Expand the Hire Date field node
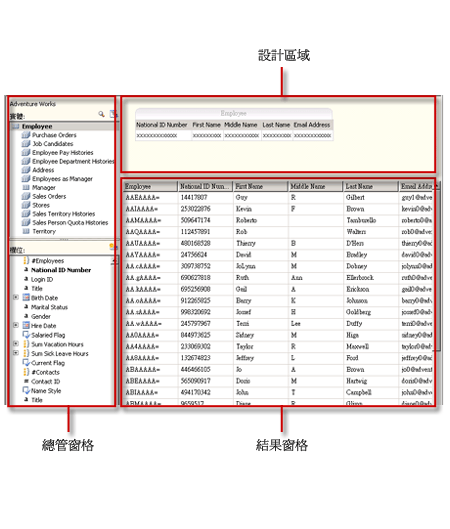Screen dimensions: 450x529 click(x=16, y=325)
